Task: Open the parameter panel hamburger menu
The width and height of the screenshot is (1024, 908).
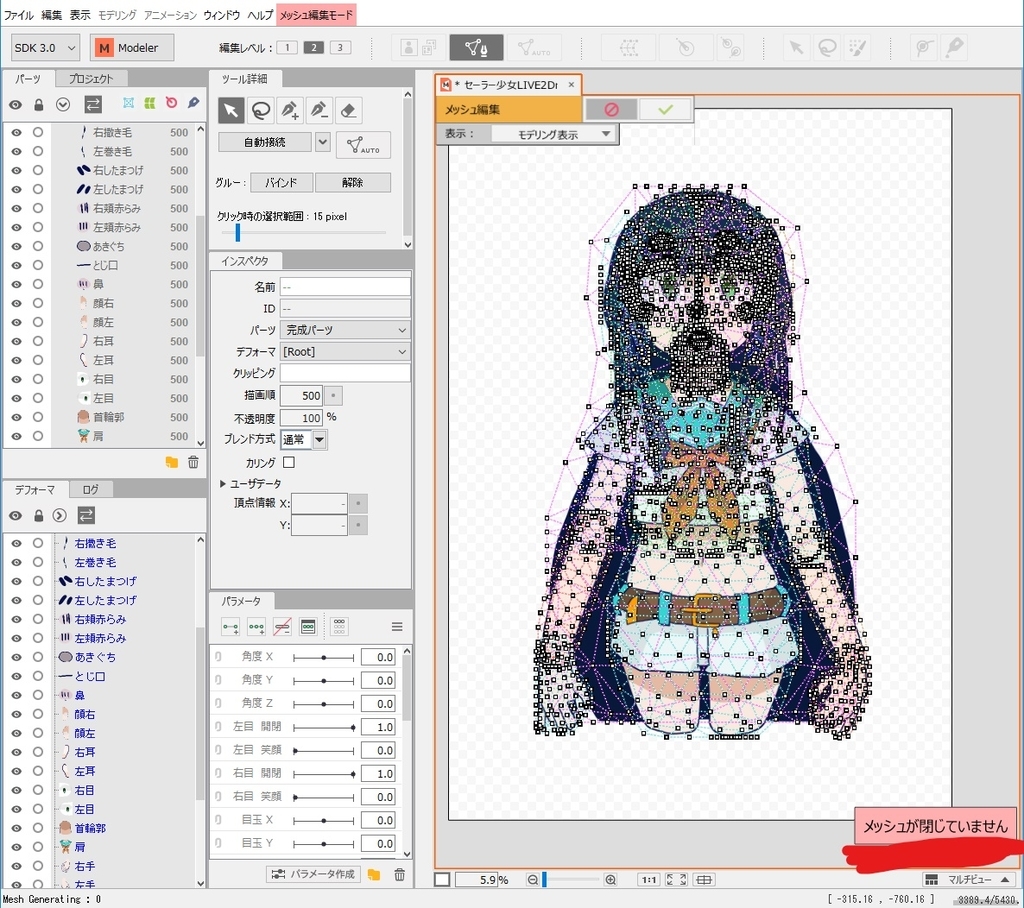Action: pyautogui.click(x=397, y=627)
